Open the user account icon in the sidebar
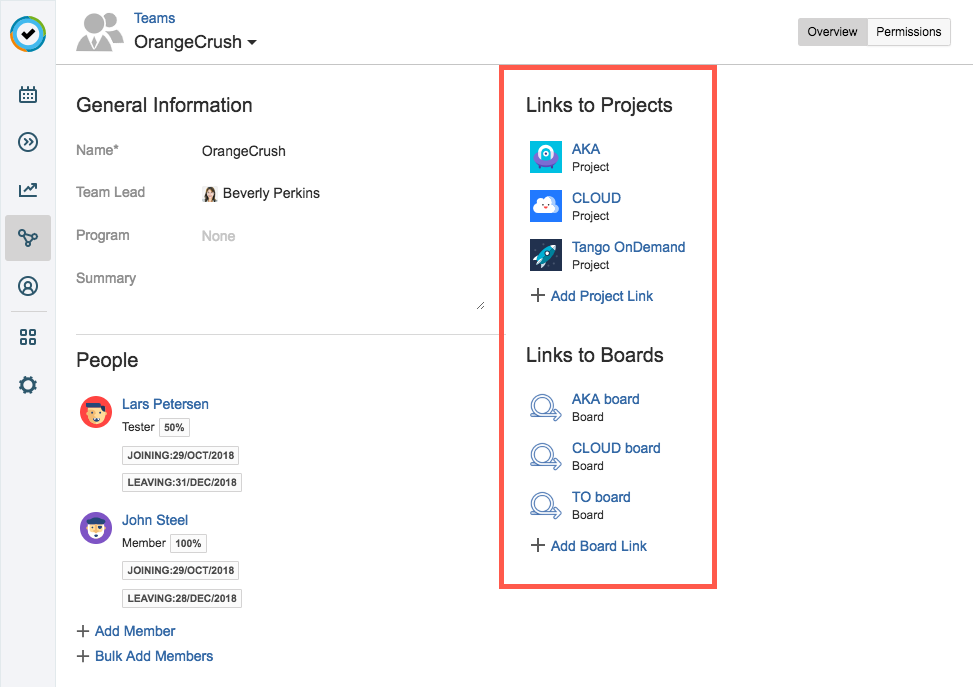 click(x=28, y=287)
